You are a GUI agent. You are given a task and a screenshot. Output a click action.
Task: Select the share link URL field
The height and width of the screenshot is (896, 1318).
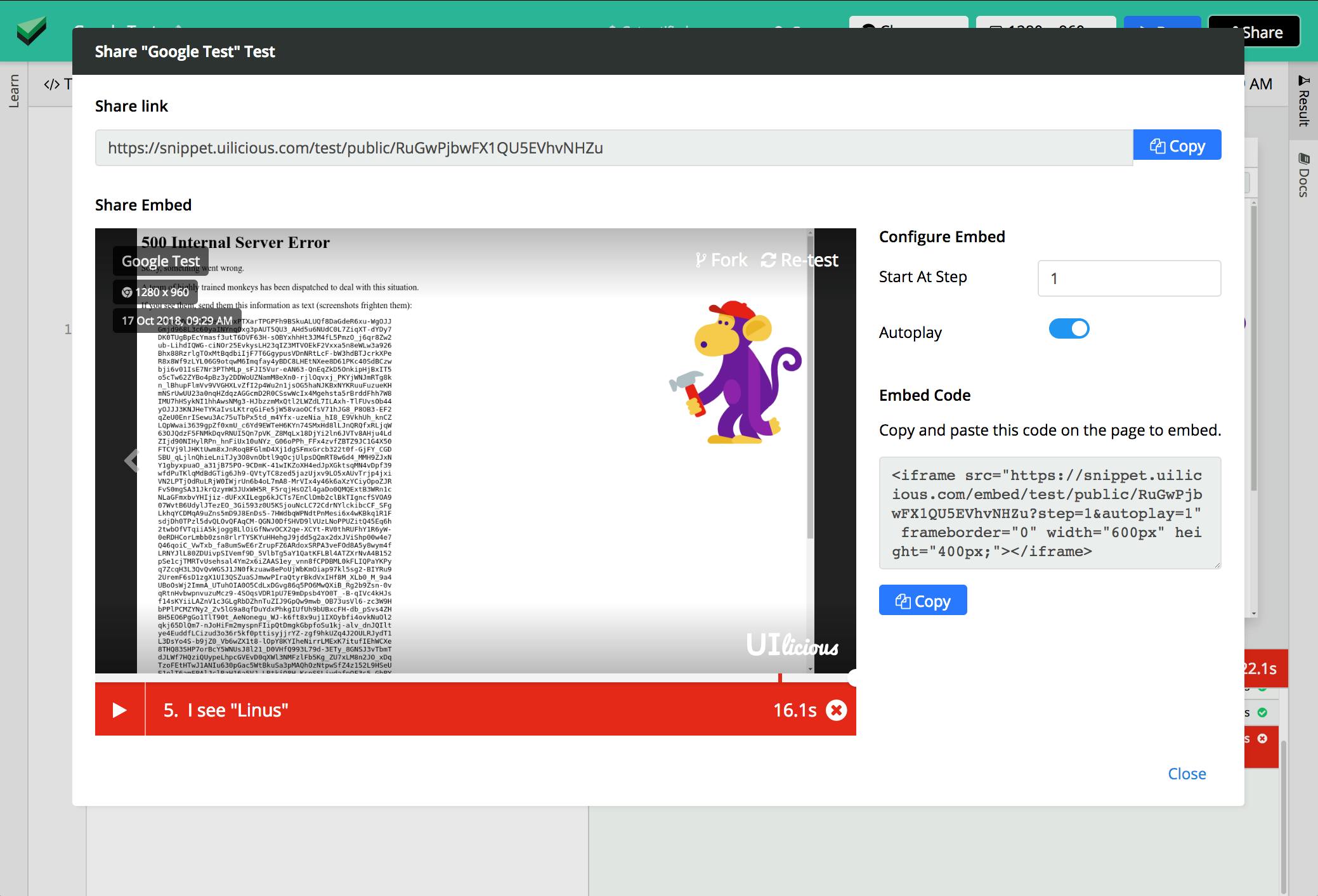click(614, 148)
